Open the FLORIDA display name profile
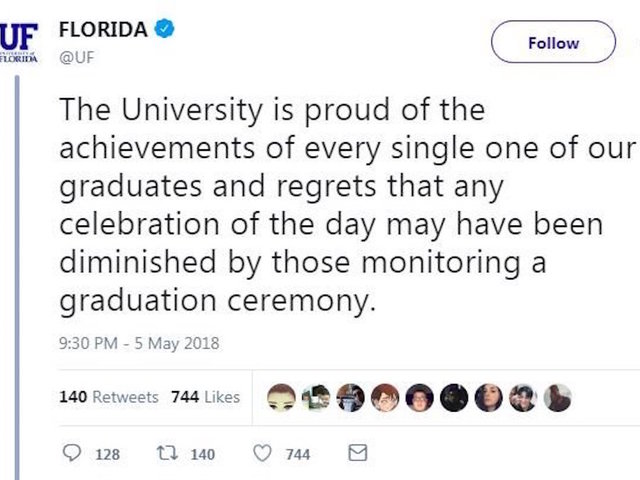640x480 pixels. coord(103,29)
